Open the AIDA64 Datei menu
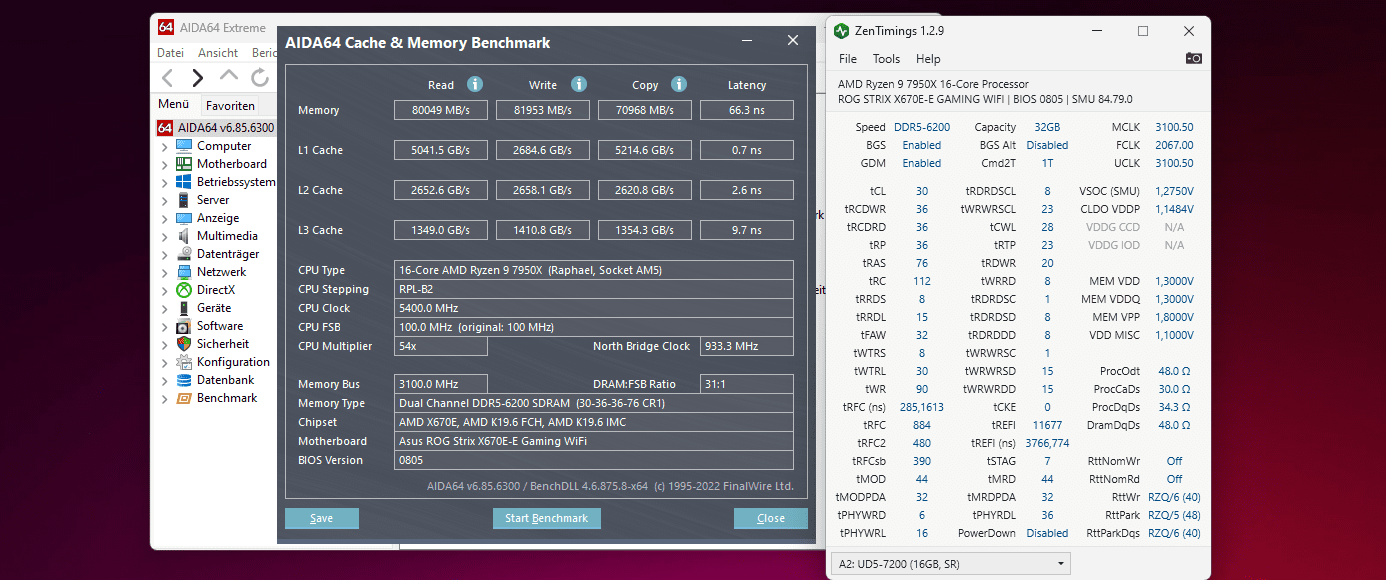 click(171, 53)
